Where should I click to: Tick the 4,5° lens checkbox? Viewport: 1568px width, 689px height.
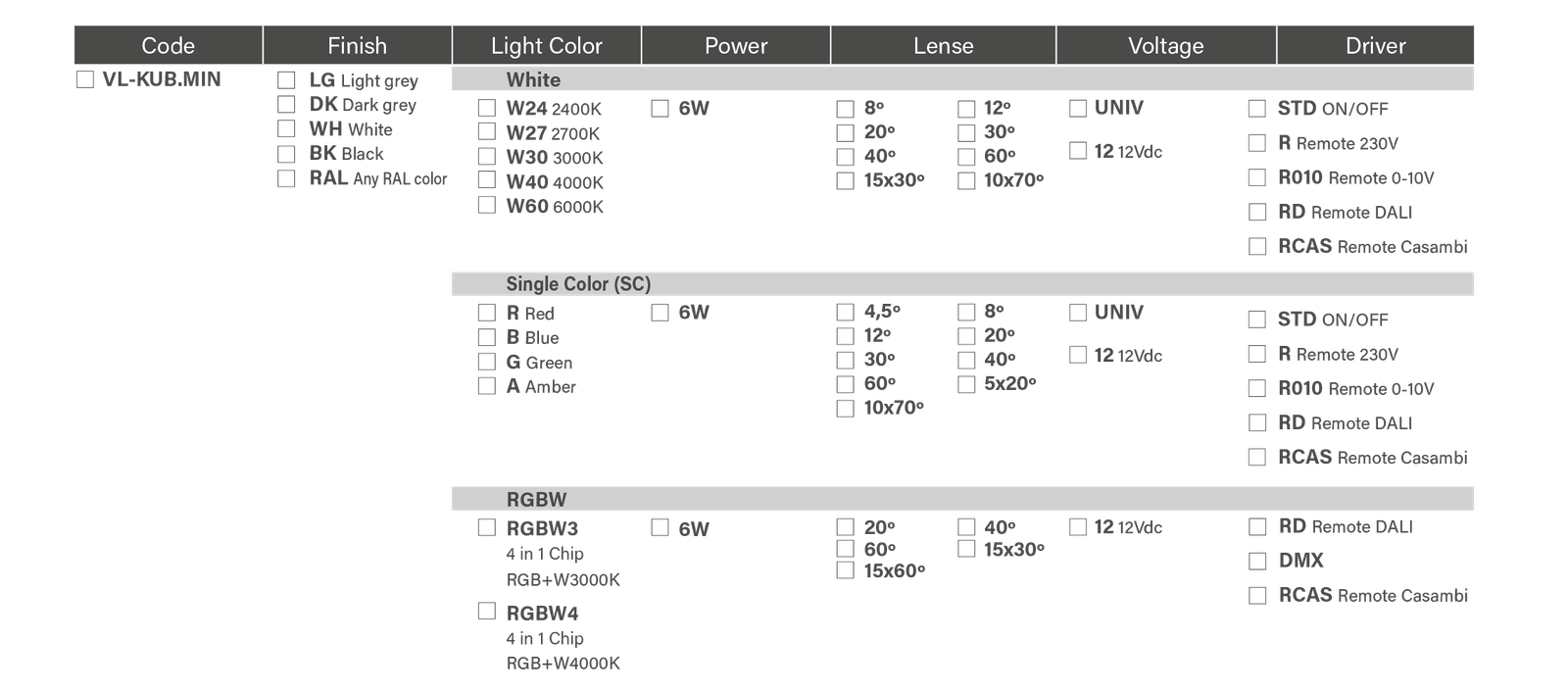[845, 313]
